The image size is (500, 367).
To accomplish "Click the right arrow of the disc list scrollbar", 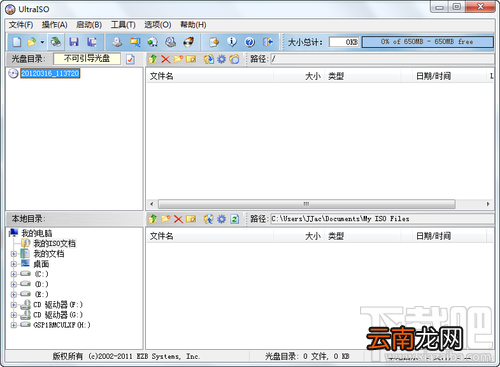I will pos(488,204).
